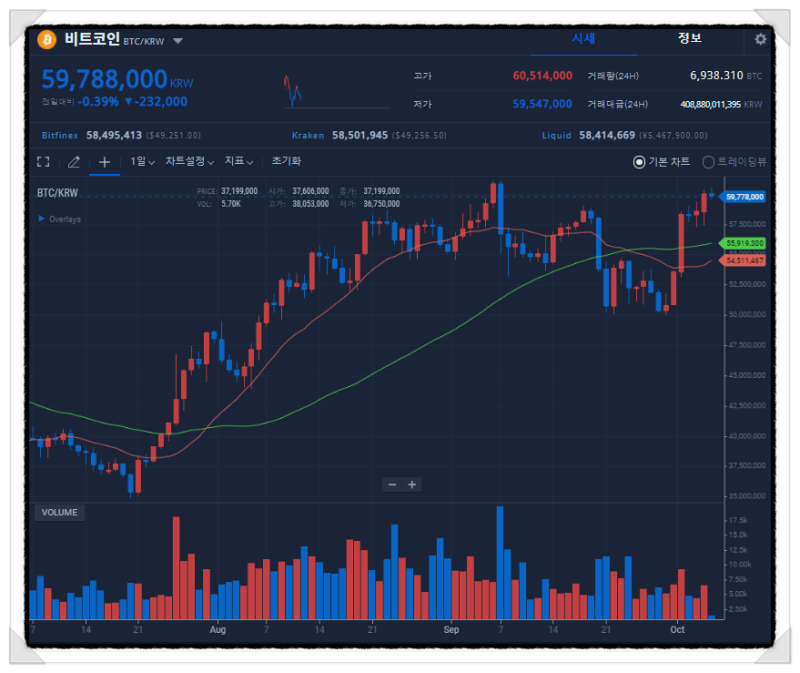The width and height of the screenshot is (800, 673).
Task: Click the 59,788,000 KRW price text
Action: pos(117,80)
